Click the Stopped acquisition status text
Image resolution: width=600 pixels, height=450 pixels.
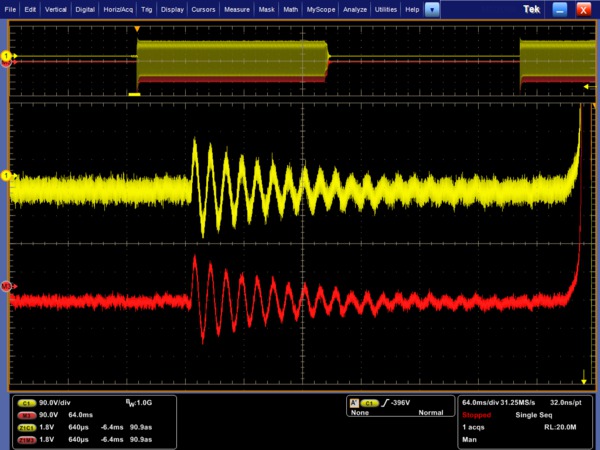coord(477,413)
